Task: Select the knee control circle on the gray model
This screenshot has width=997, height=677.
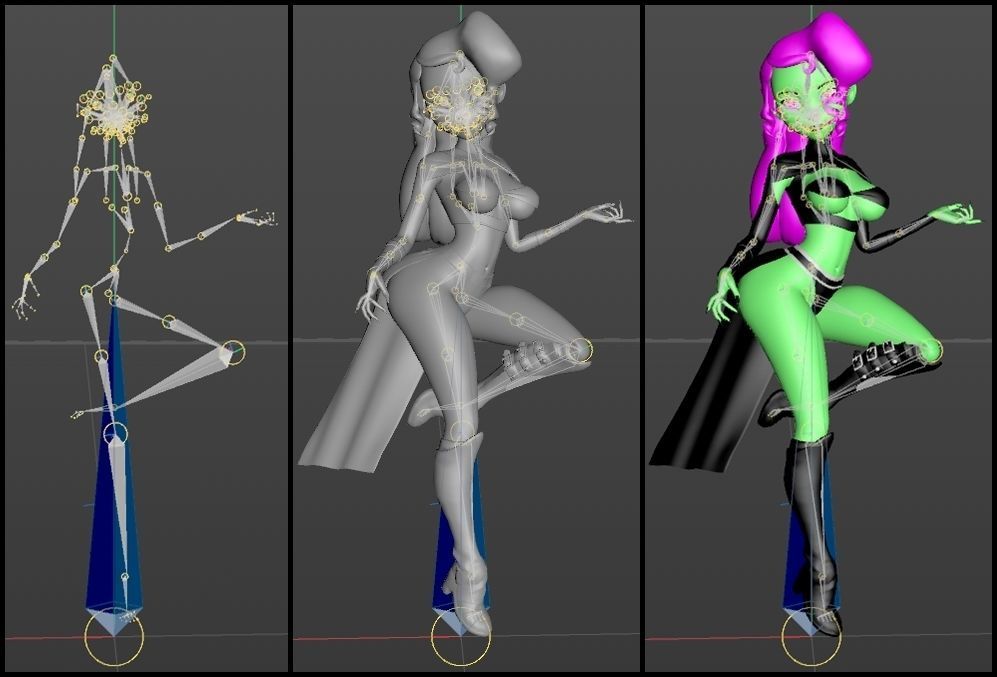Action: pos(580,350)
